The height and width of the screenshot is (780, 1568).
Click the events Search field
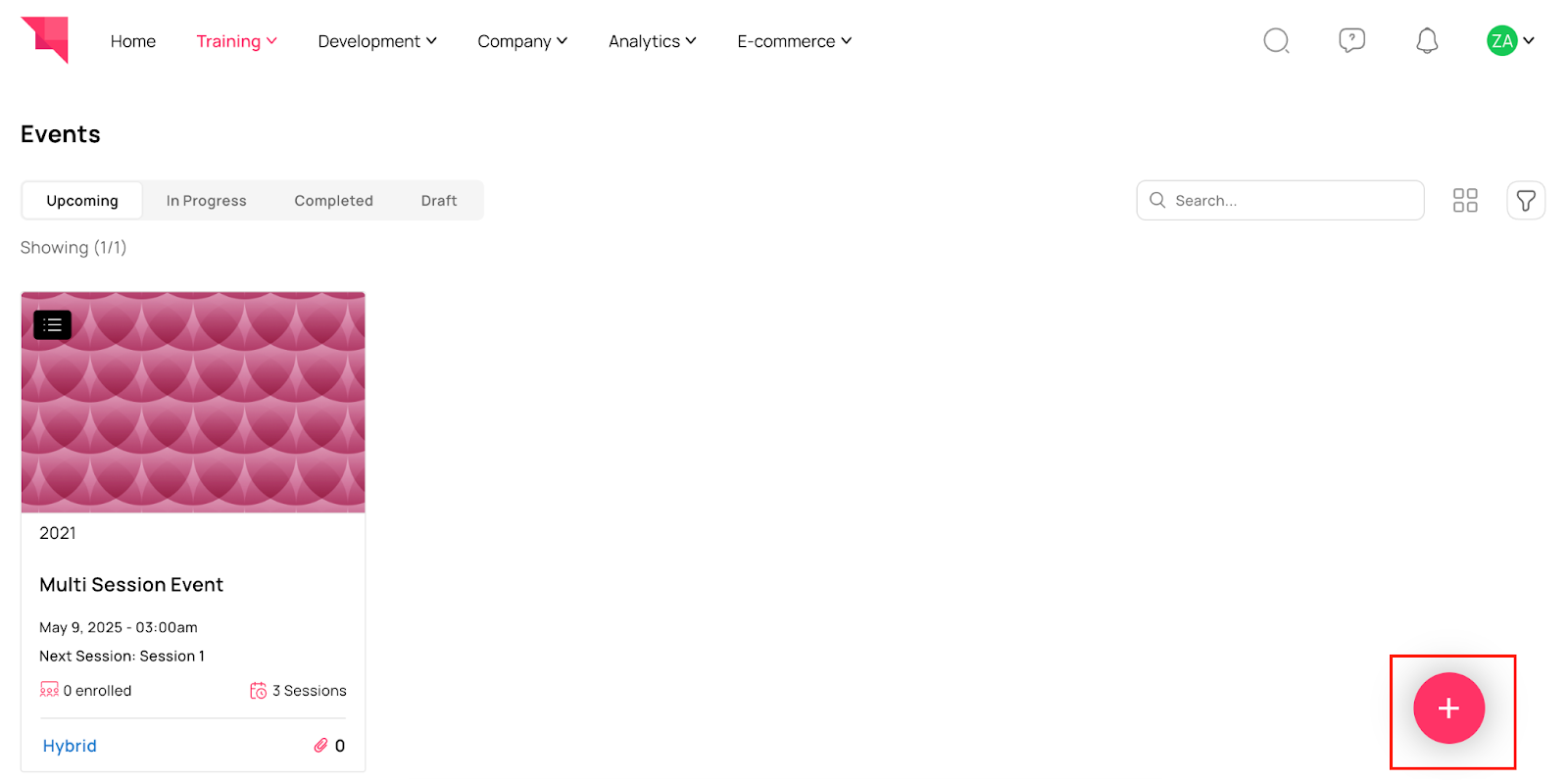coord(1280,200)
